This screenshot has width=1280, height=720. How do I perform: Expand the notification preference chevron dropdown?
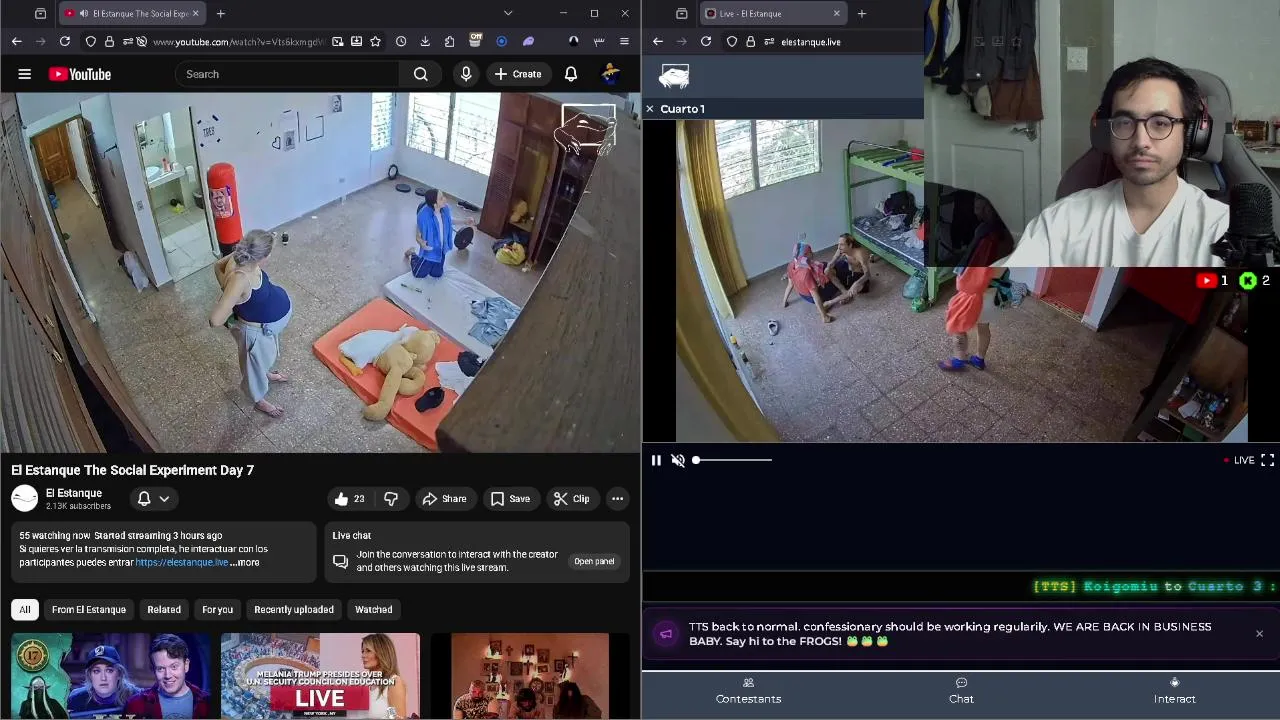coord(164,498)
